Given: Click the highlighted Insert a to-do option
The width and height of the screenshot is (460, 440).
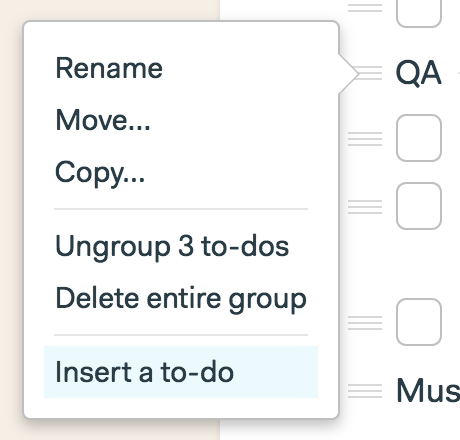Looking at the screenshot, I should 181,372.
